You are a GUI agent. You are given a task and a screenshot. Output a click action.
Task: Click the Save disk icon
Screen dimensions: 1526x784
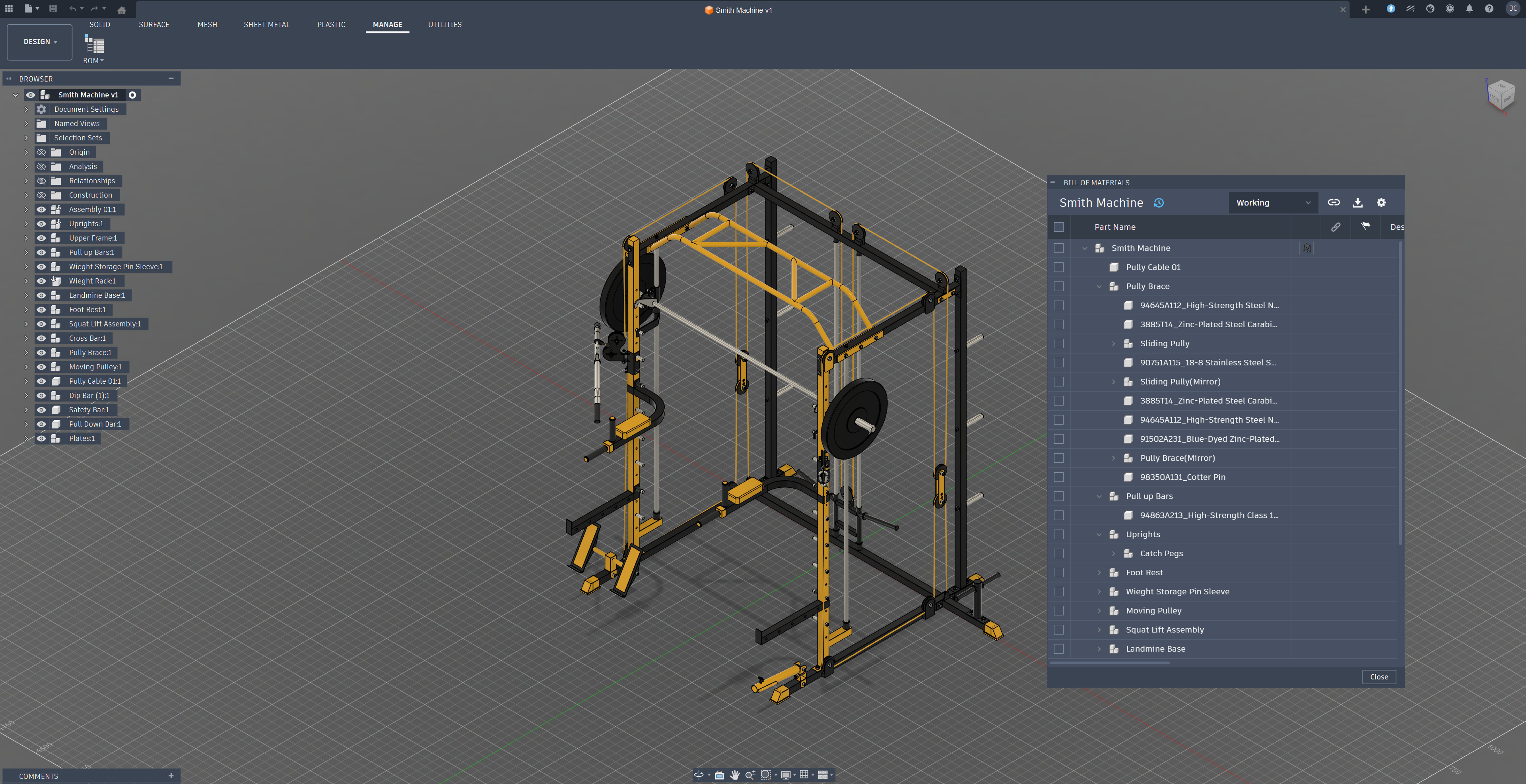pos(53,9)
